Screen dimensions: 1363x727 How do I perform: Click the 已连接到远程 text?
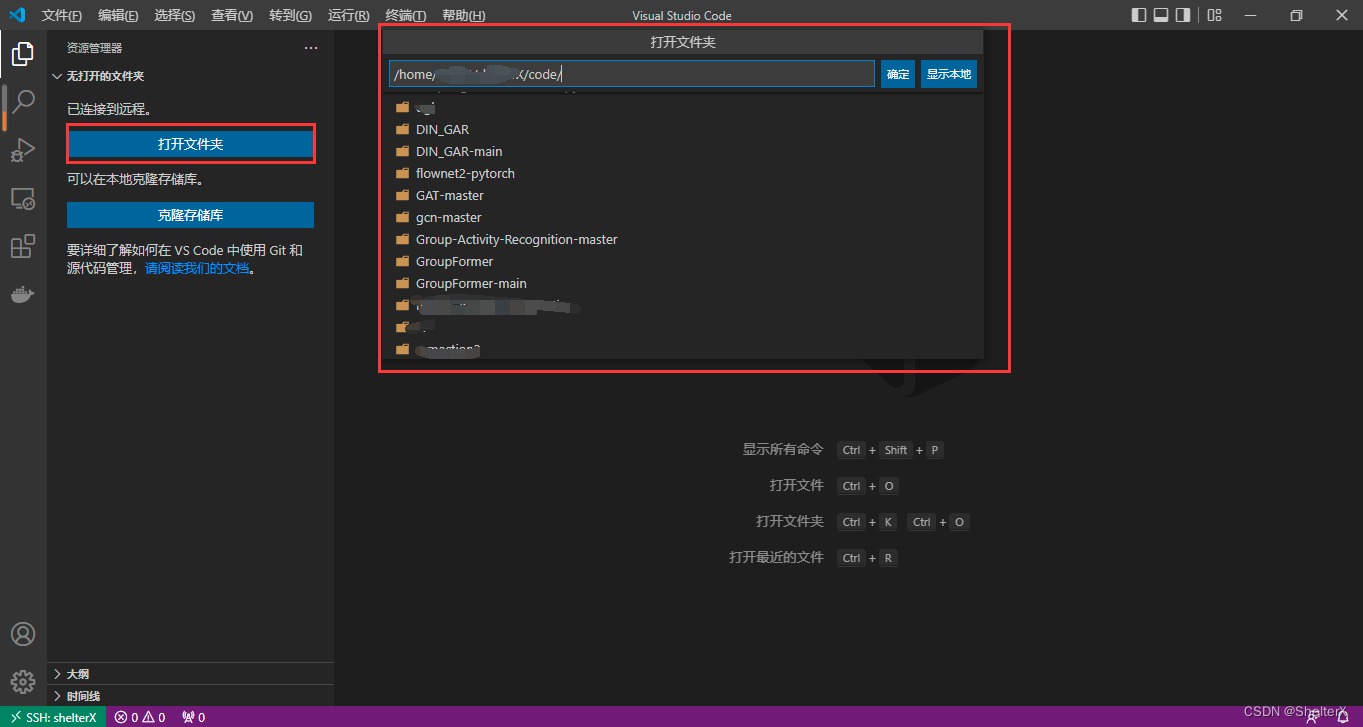coord(108,108)
